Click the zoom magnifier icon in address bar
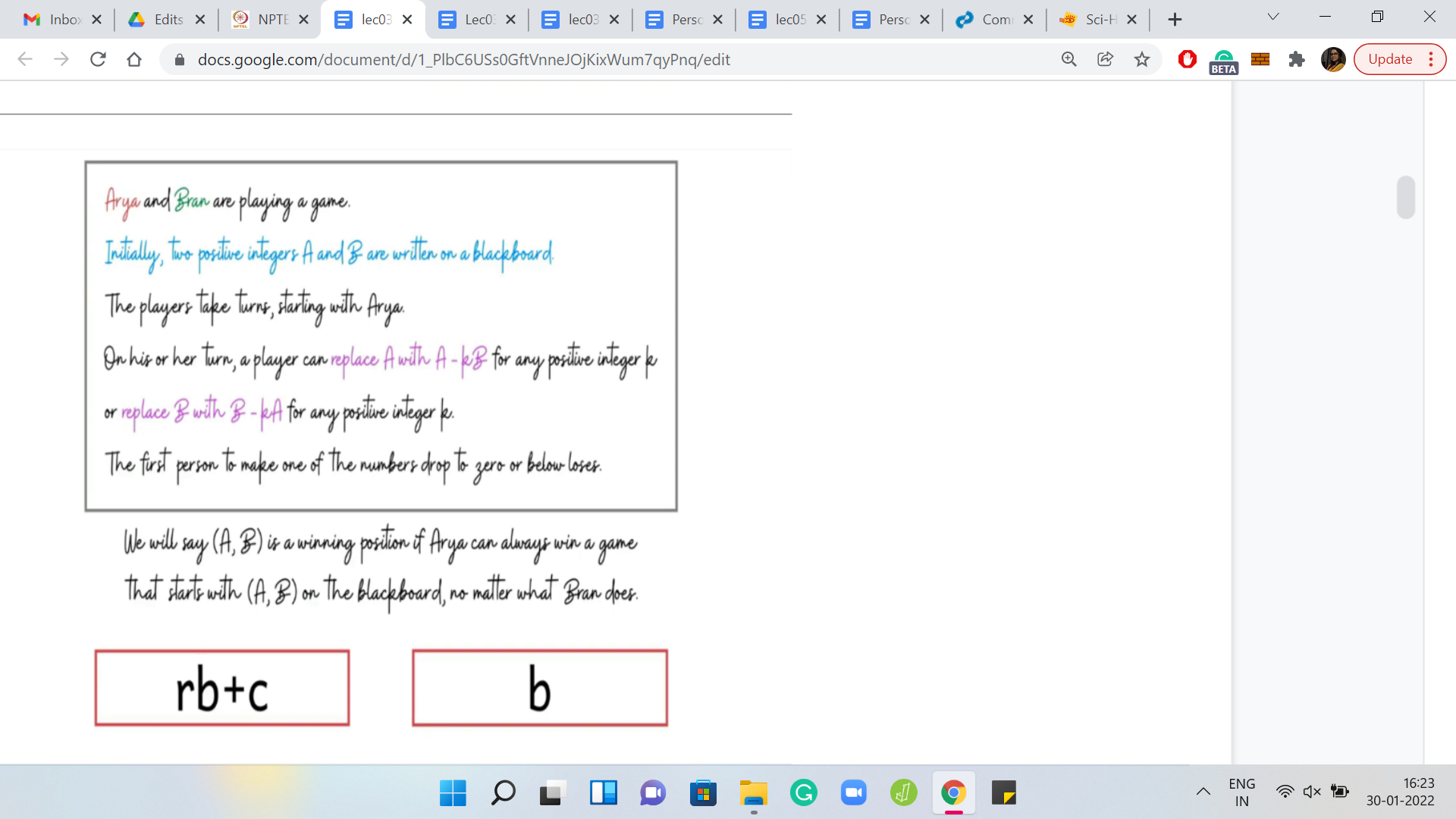 [1068, 59]
